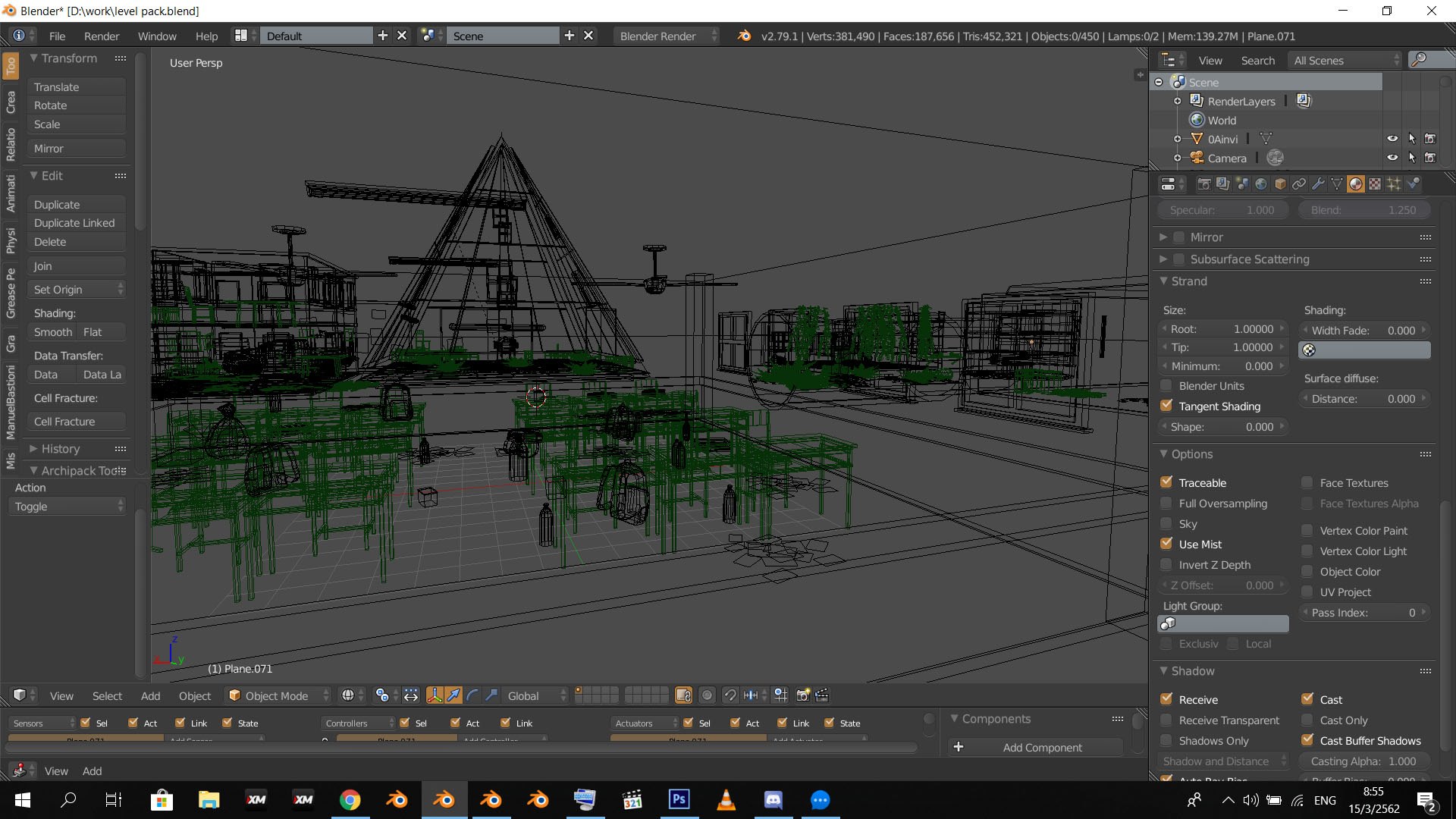Expand the Mirror panel in properties

(1165, 236)
